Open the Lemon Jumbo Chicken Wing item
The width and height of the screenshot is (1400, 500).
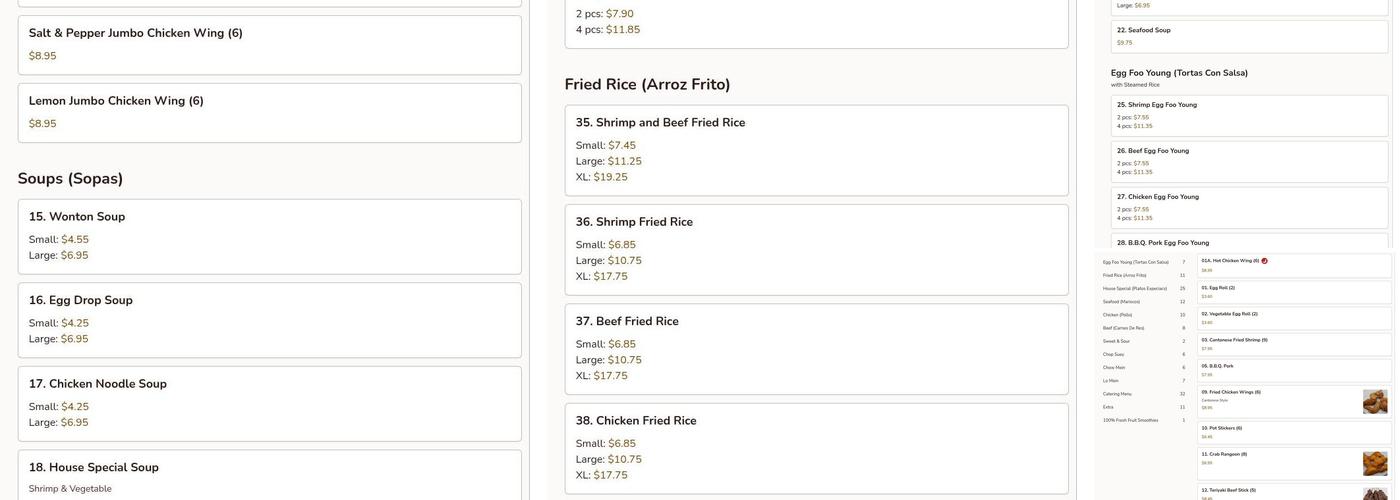269,113
